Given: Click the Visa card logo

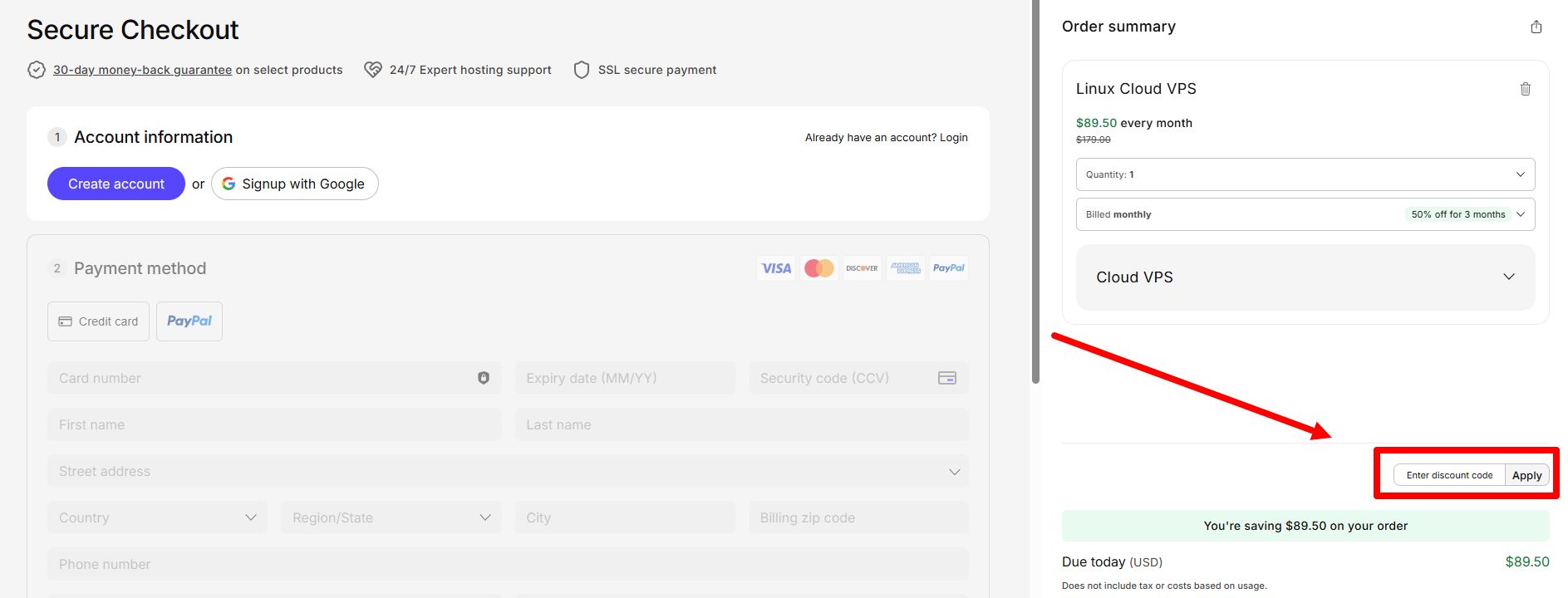Looking at the screenshot, I should coord(776,268).
